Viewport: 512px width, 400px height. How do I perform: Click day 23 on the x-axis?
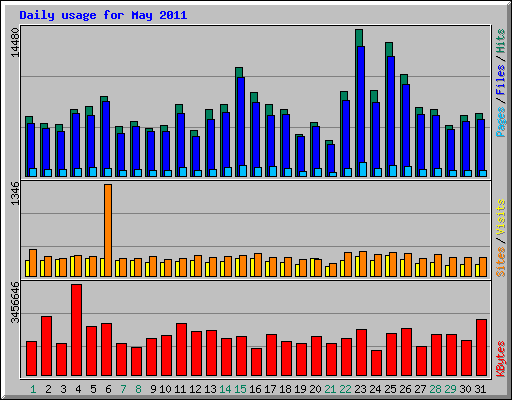(x=360, y=389)
